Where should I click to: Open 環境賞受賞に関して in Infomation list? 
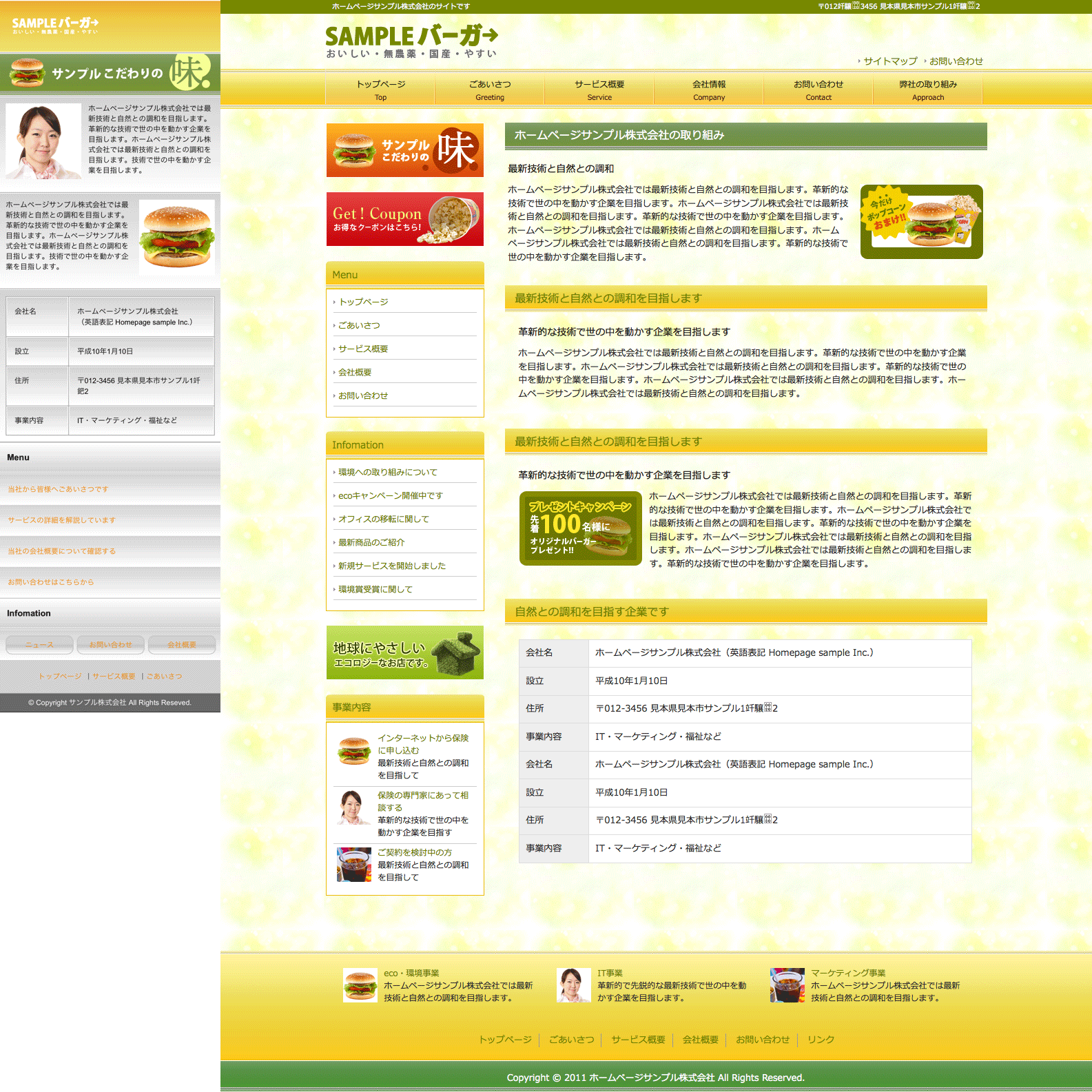point(375,589)
